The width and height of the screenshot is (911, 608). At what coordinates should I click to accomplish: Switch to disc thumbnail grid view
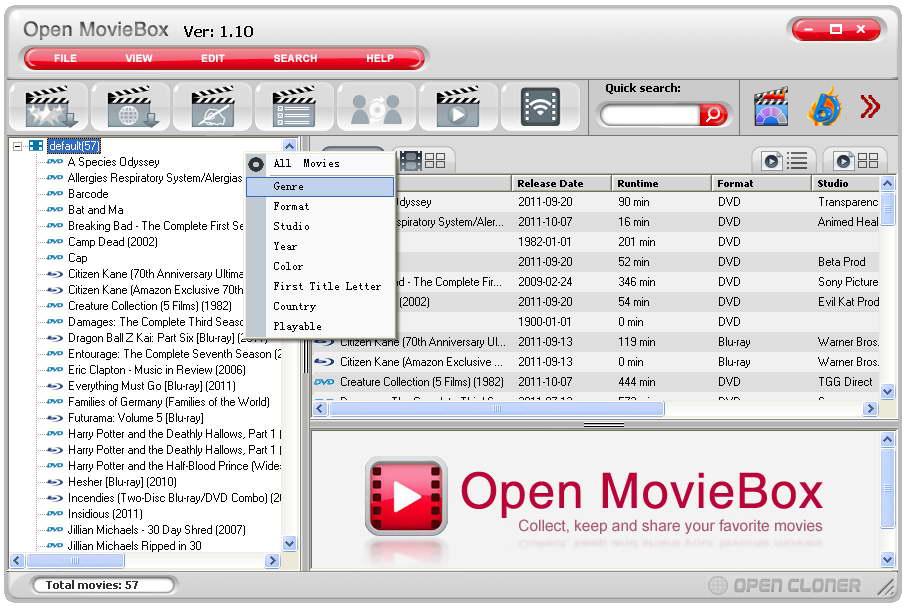(856, 160)
